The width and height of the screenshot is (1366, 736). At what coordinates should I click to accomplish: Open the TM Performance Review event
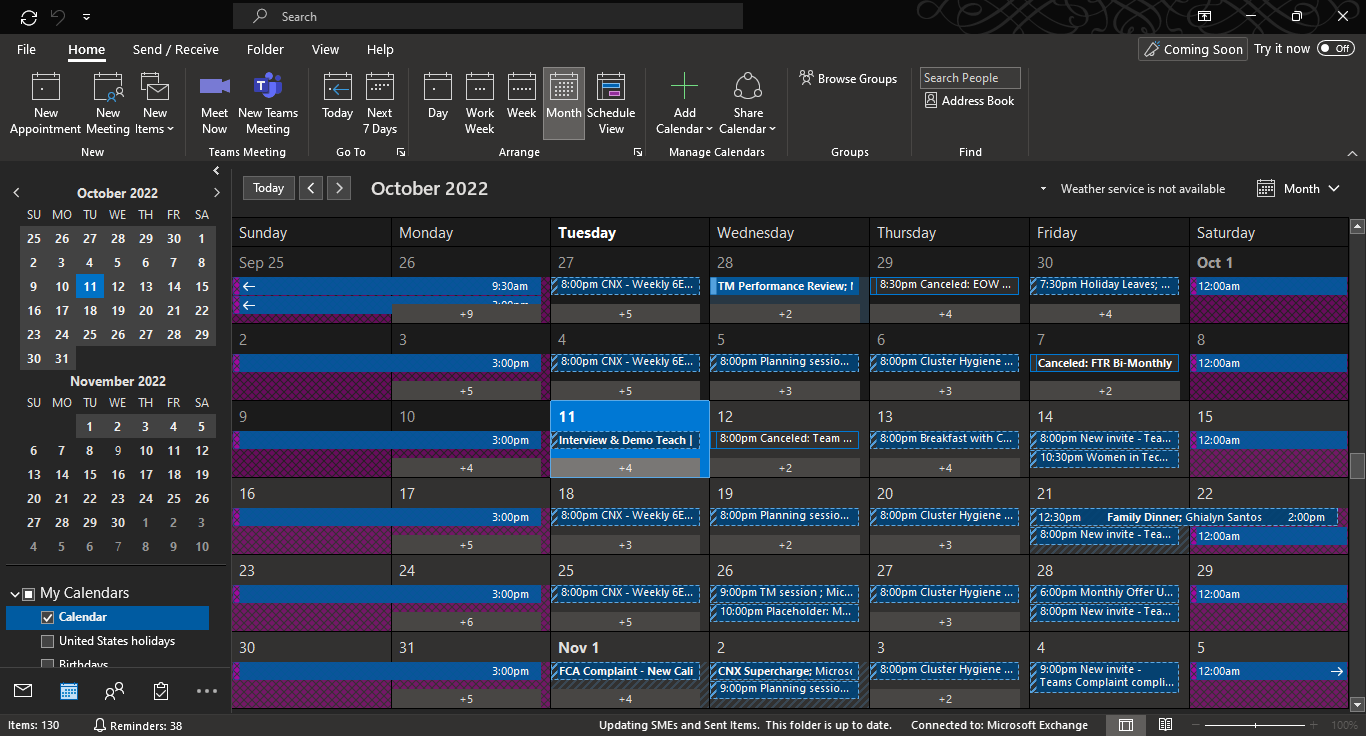(785, 286)
